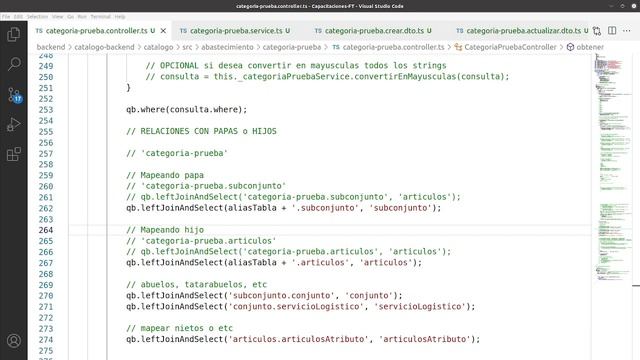The image size is (640, 360).
Task: Click the catalogo breadcrumb segment
Action: [158, 47]
